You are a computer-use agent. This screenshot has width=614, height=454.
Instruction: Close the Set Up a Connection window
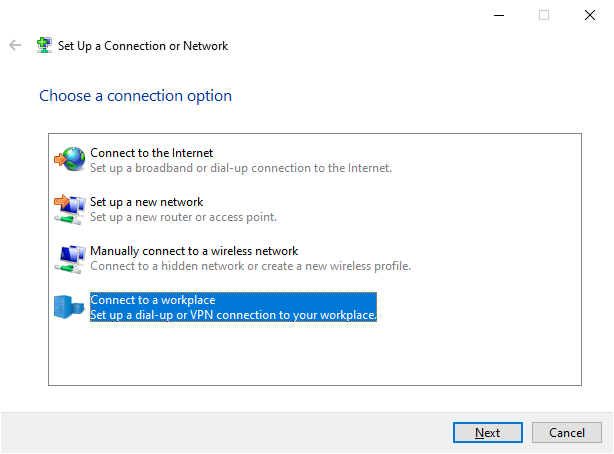[x=590, y=15]
